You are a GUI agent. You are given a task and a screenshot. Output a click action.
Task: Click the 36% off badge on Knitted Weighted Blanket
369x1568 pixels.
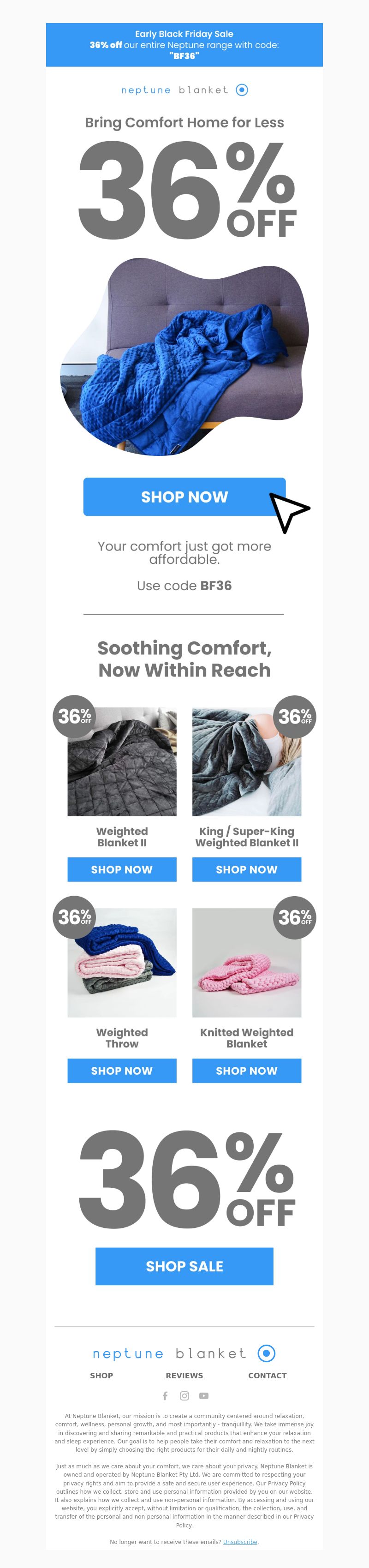coord(295,917)
